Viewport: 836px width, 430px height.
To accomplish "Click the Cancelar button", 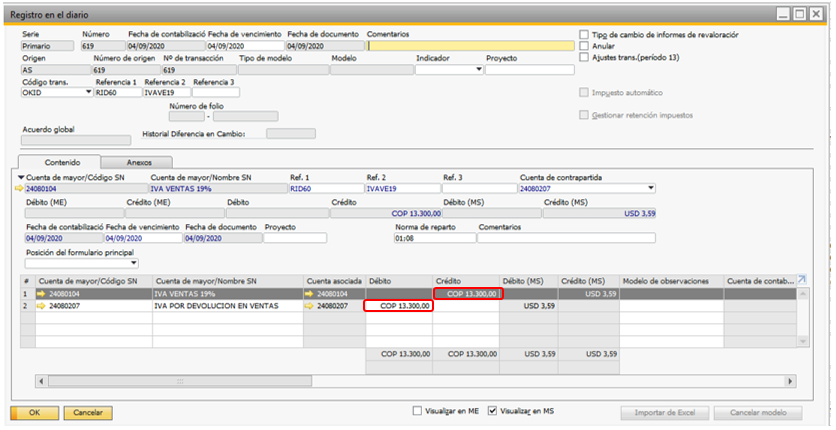I will (88, 412).
